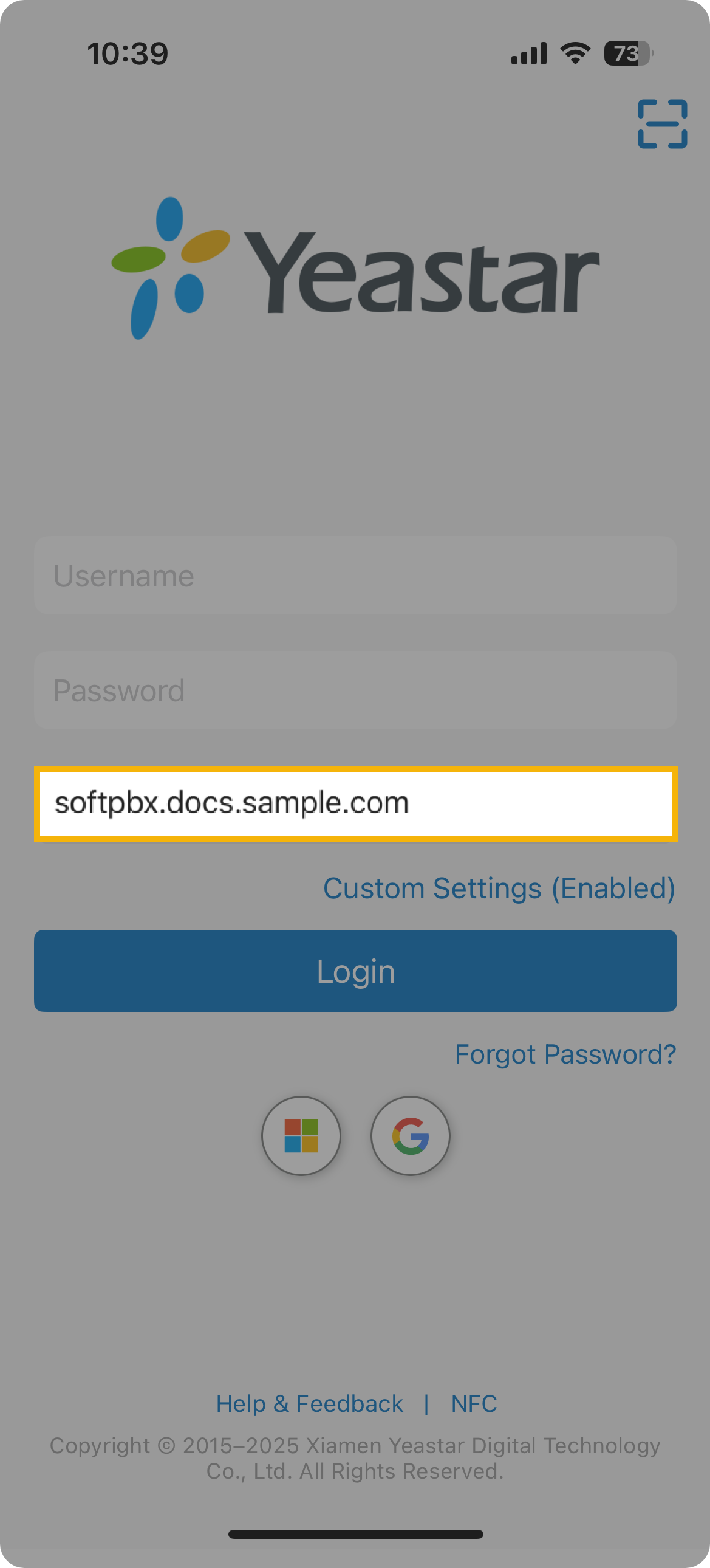Click the Yeastar wordmark text
This screenshot has height=1568, width=710.
tap(422, 274)
